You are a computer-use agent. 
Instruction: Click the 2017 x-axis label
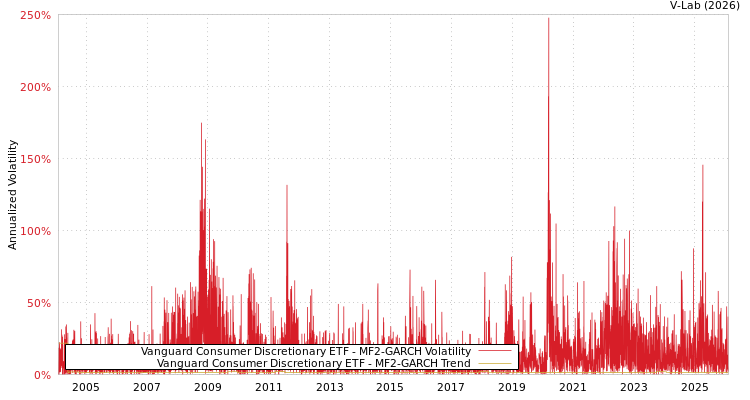tap(451, 387)
